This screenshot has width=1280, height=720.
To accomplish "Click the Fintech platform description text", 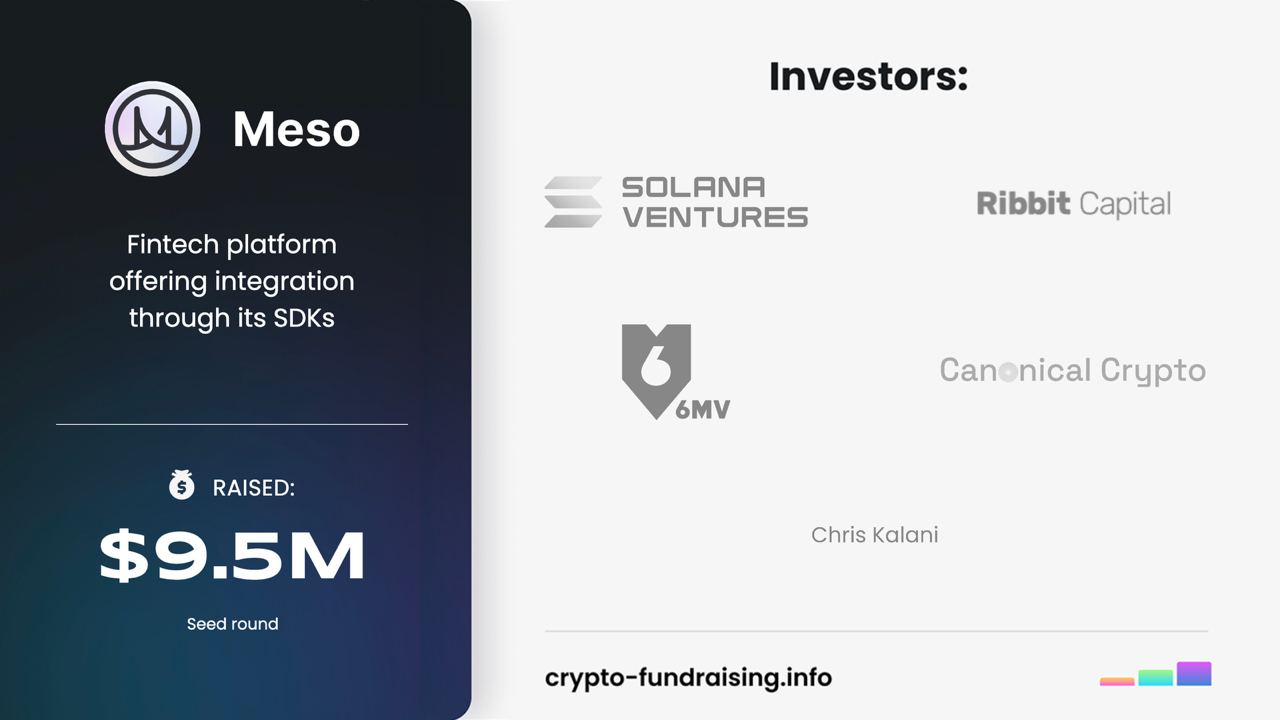I will click(232, 281).
